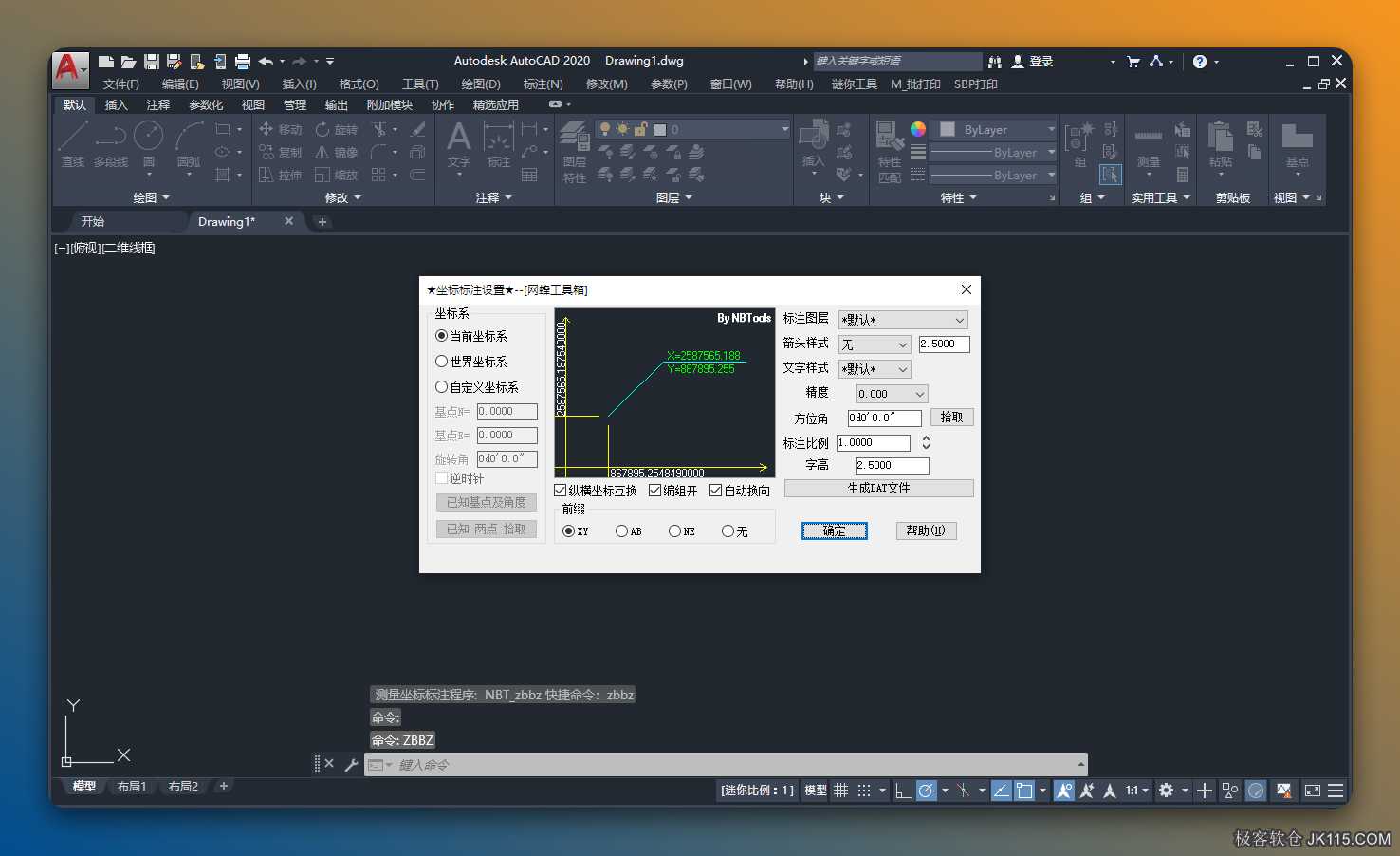This screenshot has height=856, width=1400.
Task: Expand the 修改 panel dropdown arrow
Action: (x=358, y=197)
